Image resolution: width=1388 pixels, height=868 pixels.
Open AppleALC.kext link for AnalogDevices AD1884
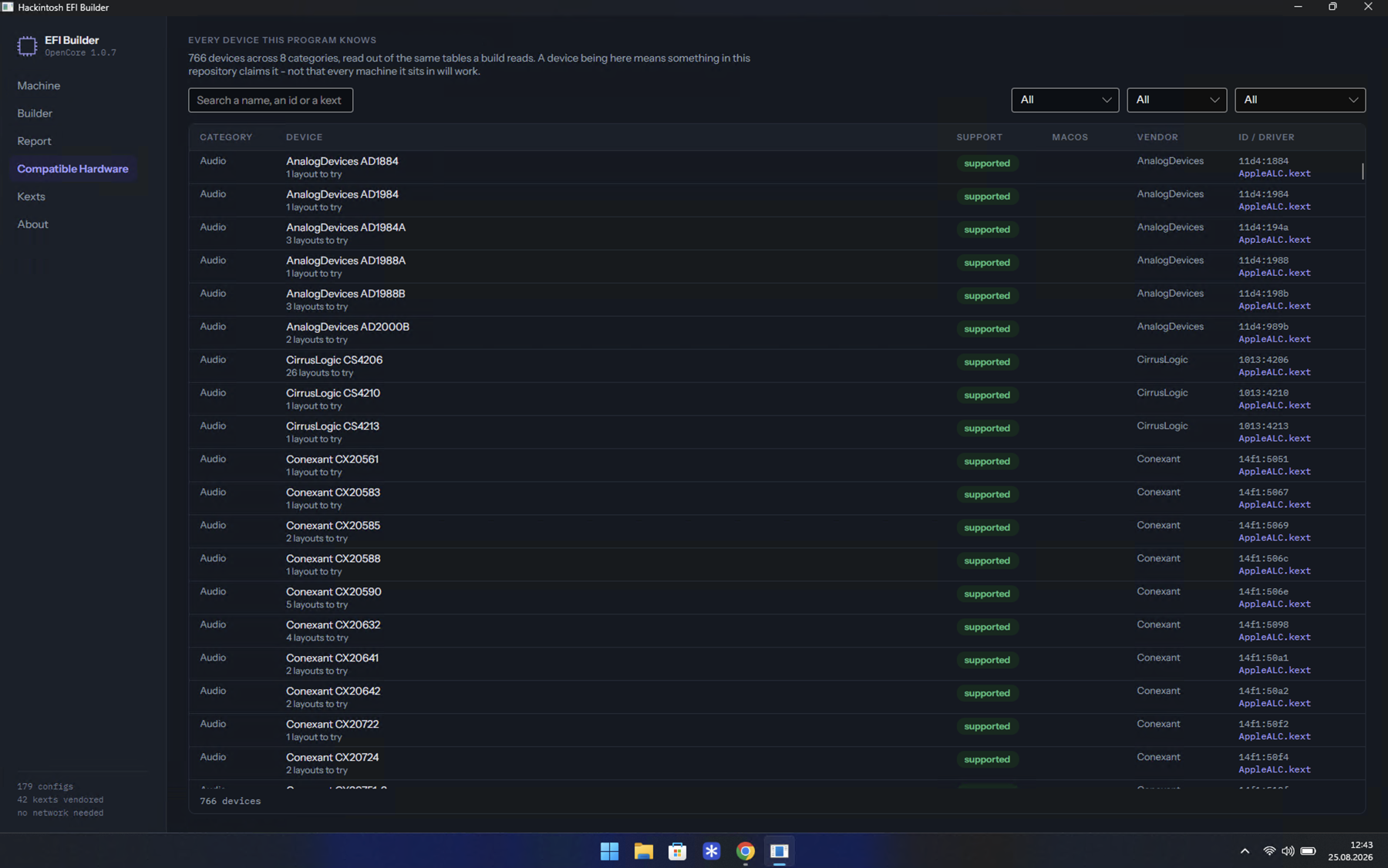coord(1275,173)
